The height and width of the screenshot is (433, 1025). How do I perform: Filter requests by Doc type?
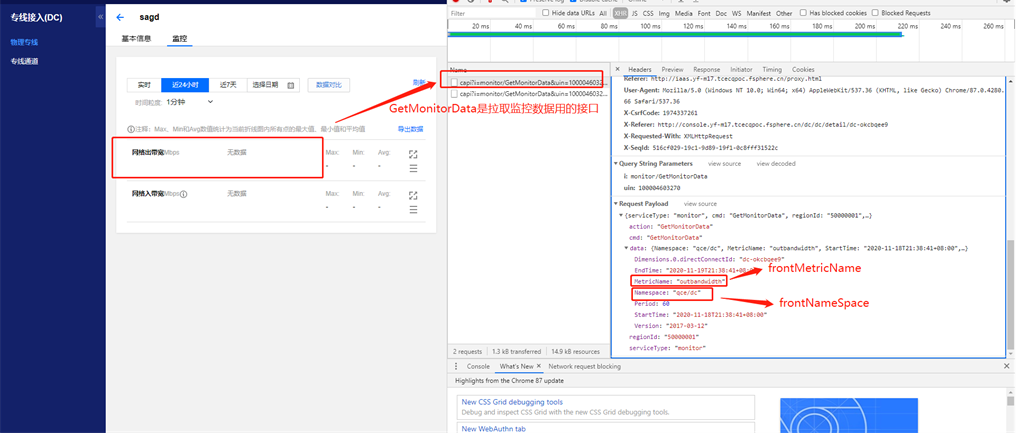pos(721,13)
